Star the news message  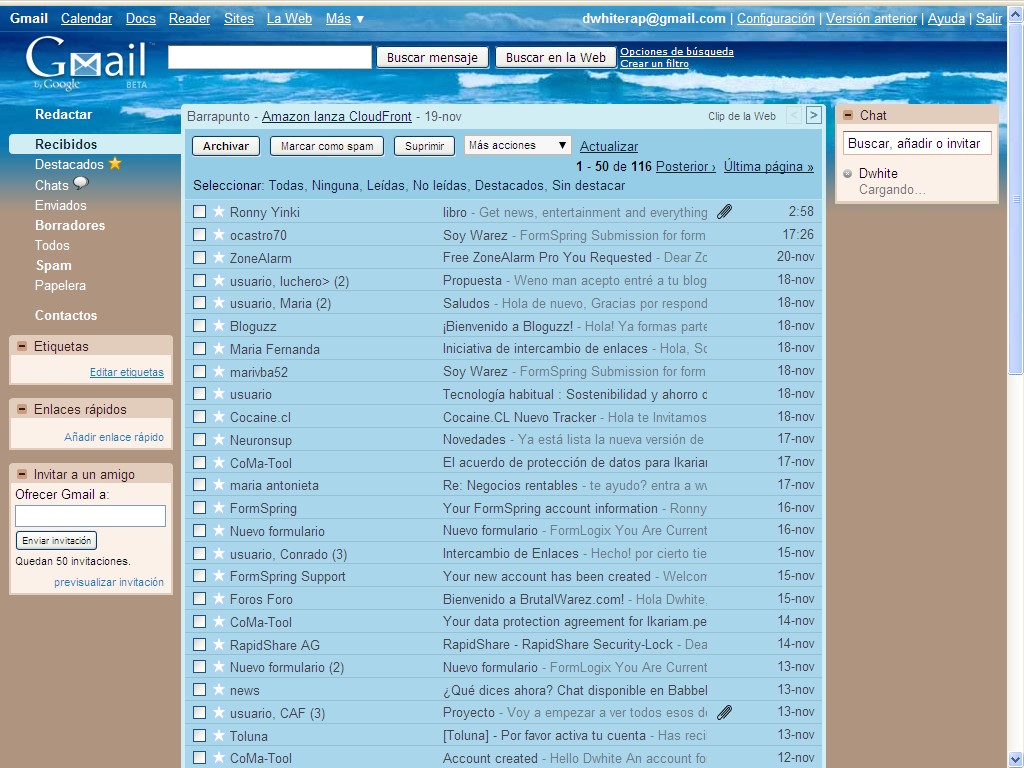coord(219,690)
